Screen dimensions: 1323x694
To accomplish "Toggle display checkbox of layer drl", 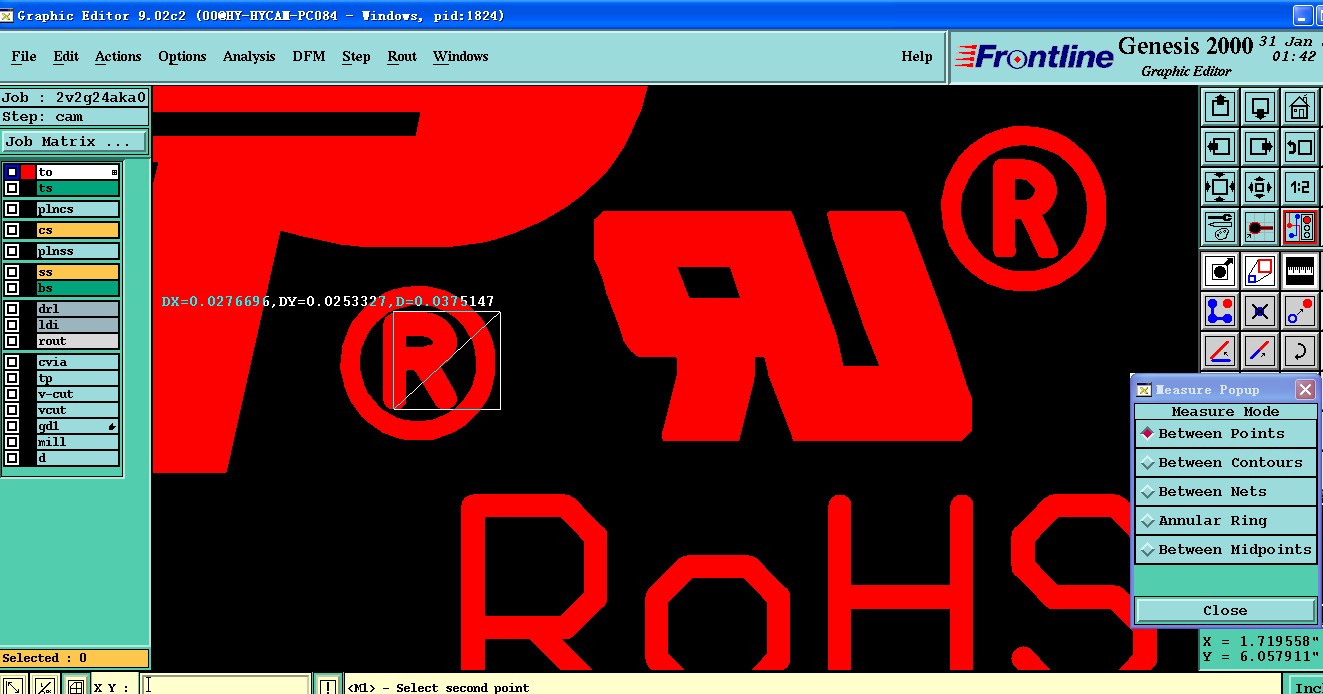I will pyautogui.click(x=11, y=309).
